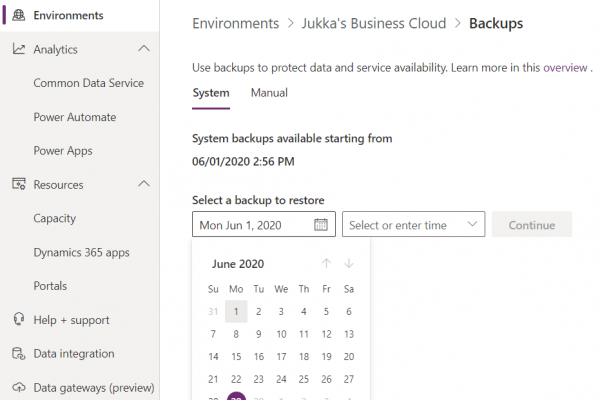Select May 31 in the calendar
The width and height of the screenshot is (600, 400).
(x=213, y=312)
